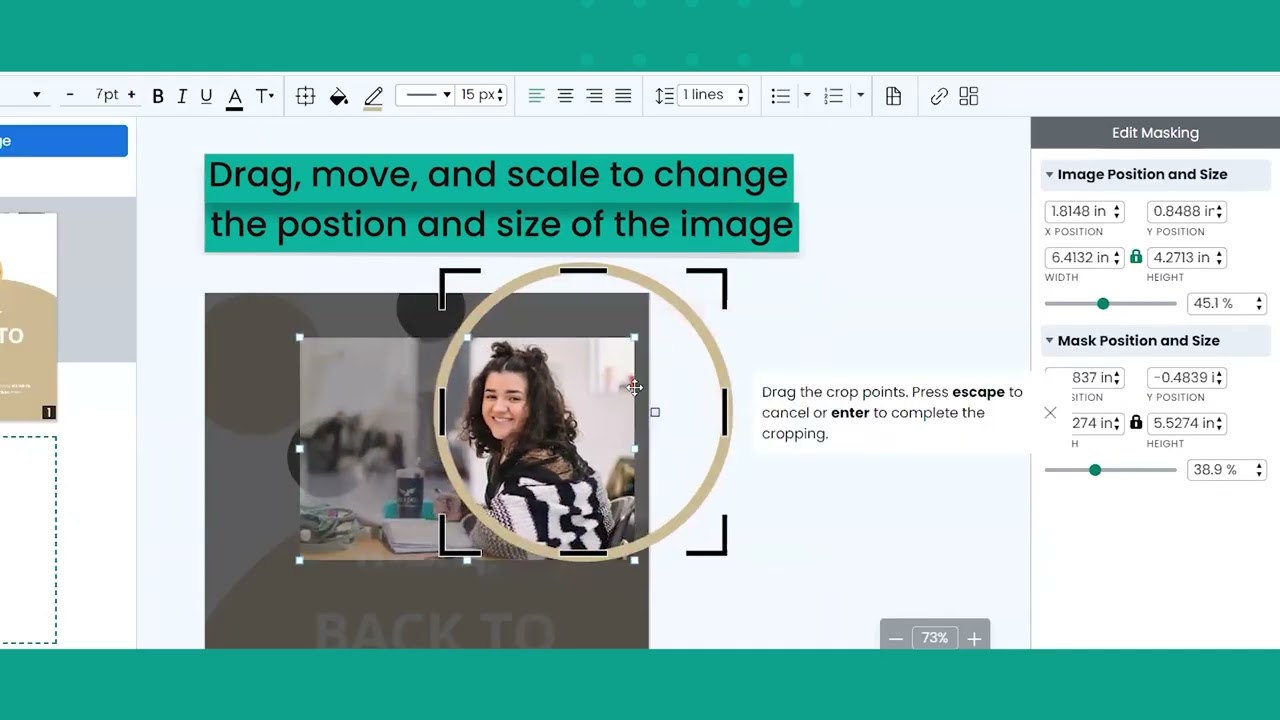Dismiss the crop points tooltip

coord(1050,412)
